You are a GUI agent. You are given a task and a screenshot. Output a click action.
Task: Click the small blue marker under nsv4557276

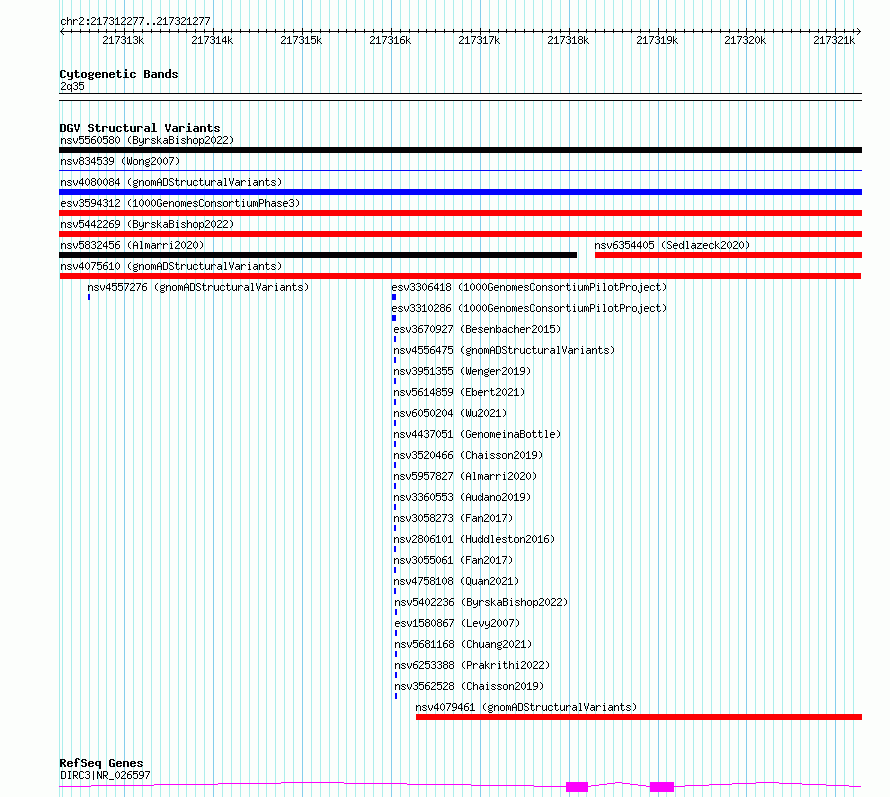coord(89,297)
